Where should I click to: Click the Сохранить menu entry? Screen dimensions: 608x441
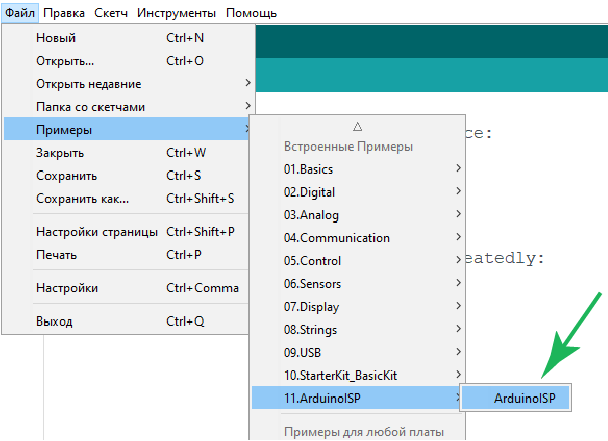click(126, 175)
